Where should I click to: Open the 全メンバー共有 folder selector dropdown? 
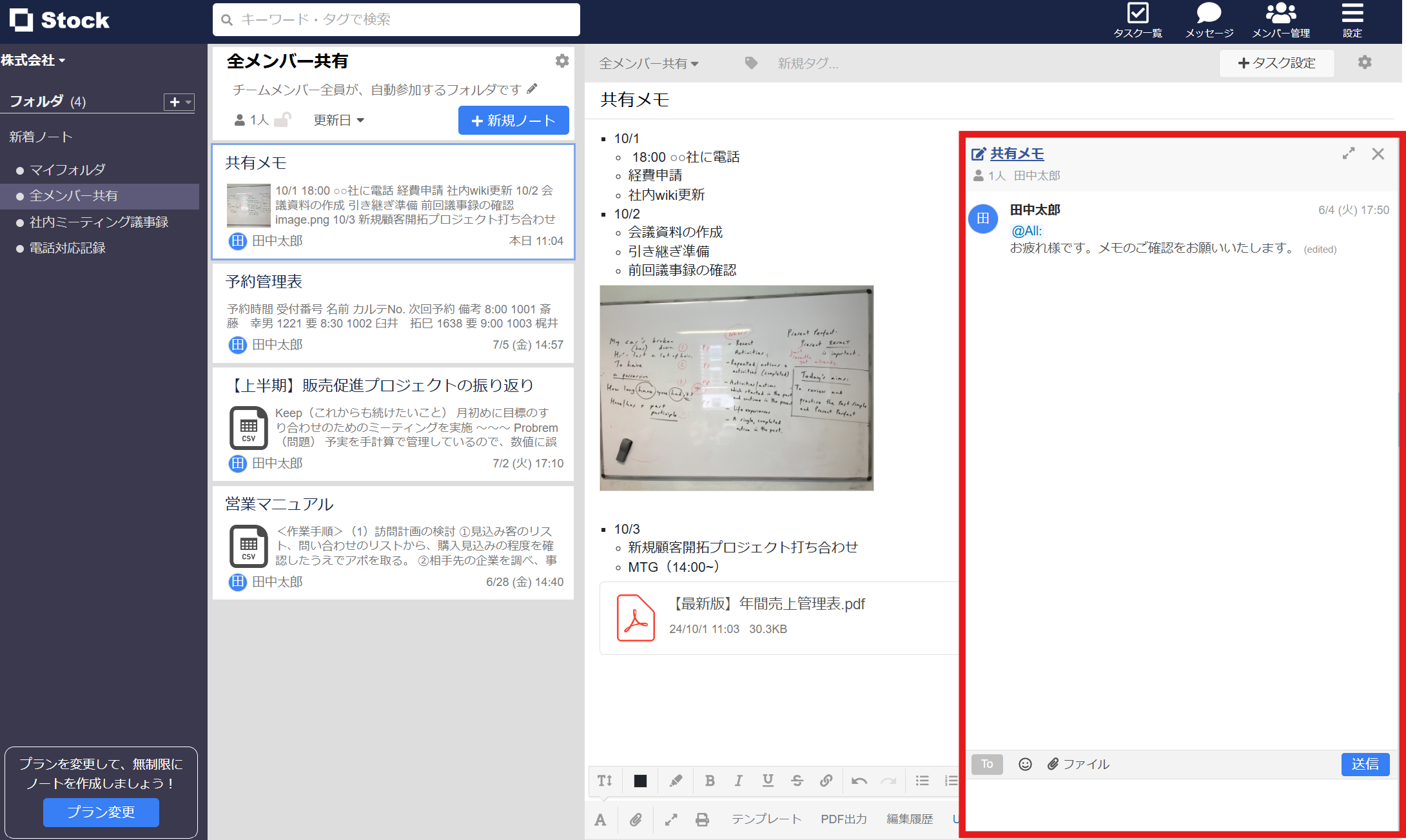[x=649, y=63]
